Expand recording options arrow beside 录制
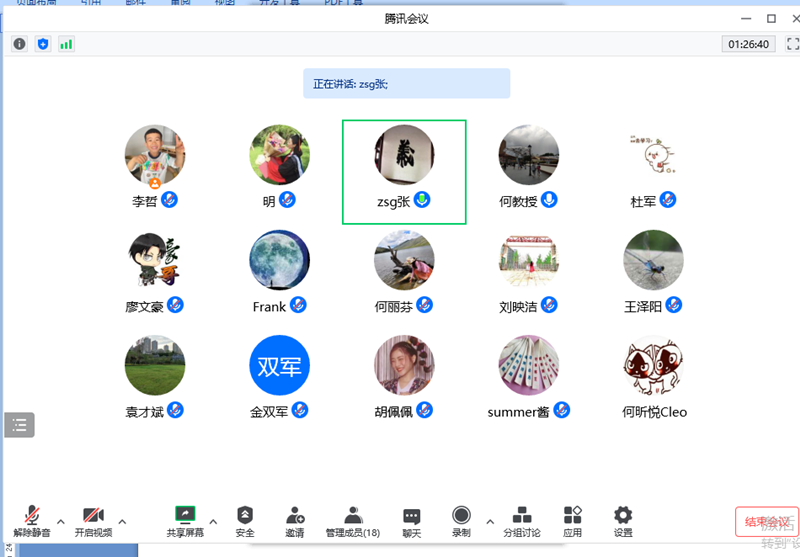Image resolution: width=800 pixels, height=557 pixels. 490,522
